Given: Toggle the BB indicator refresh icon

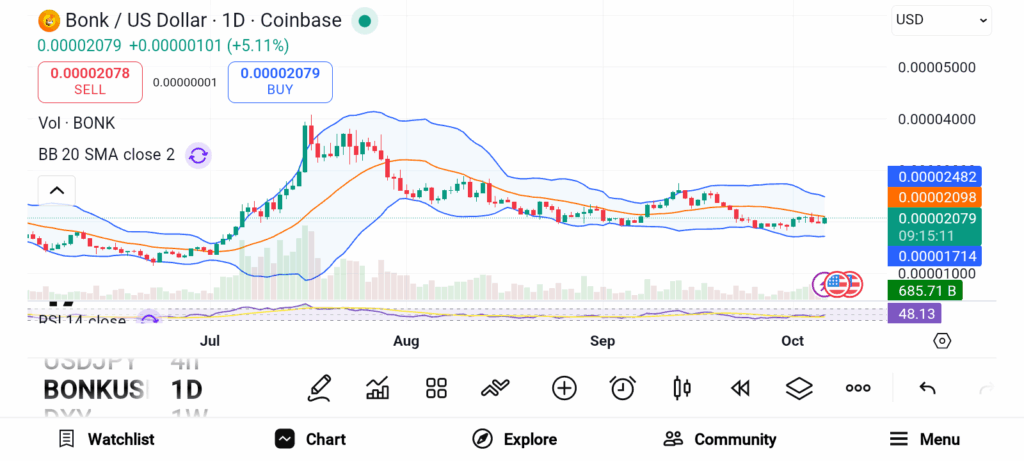Looking at the screenshot, I should (x=198, y=155).
